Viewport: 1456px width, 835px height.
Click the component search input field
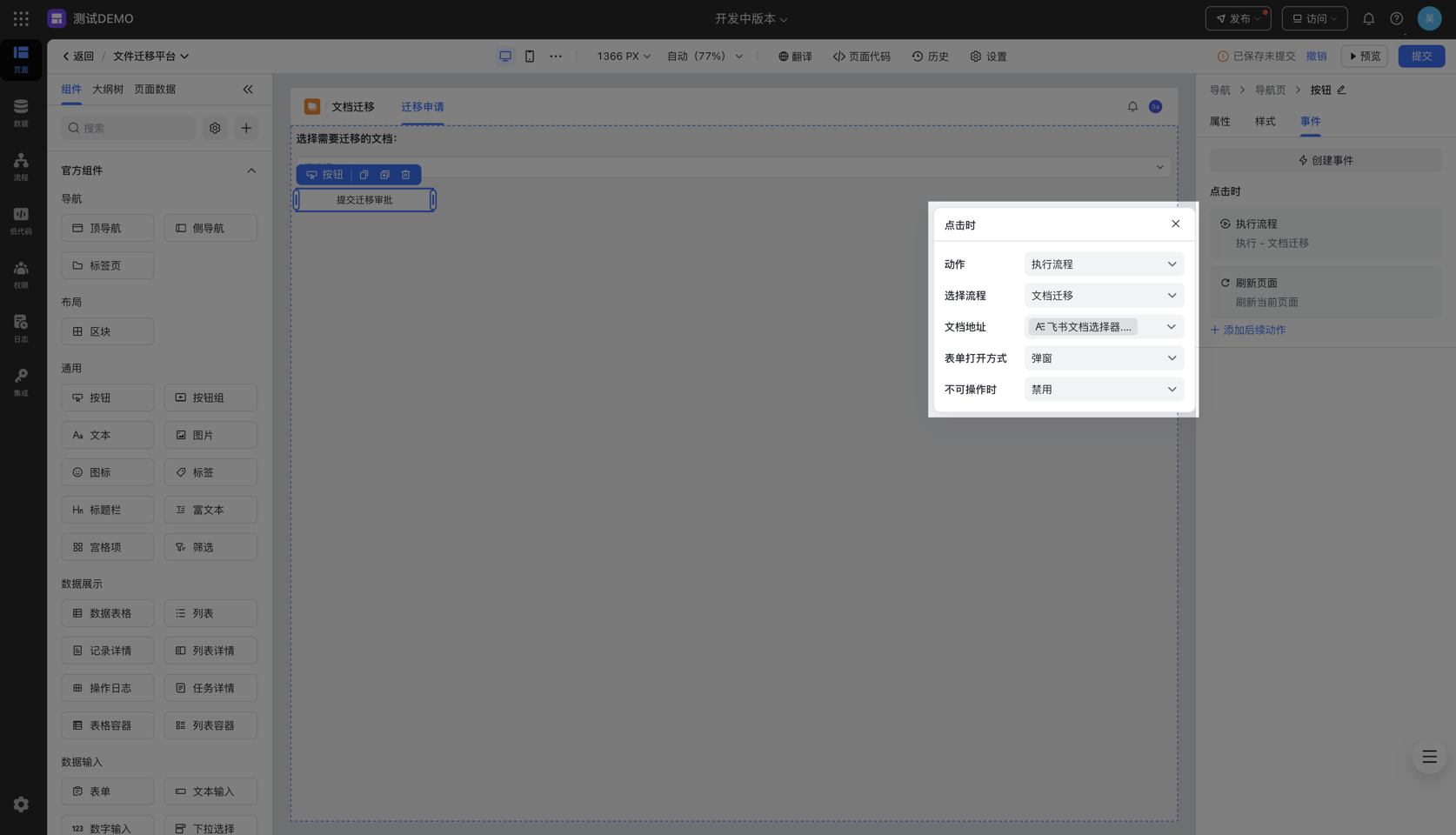[129, 128]
